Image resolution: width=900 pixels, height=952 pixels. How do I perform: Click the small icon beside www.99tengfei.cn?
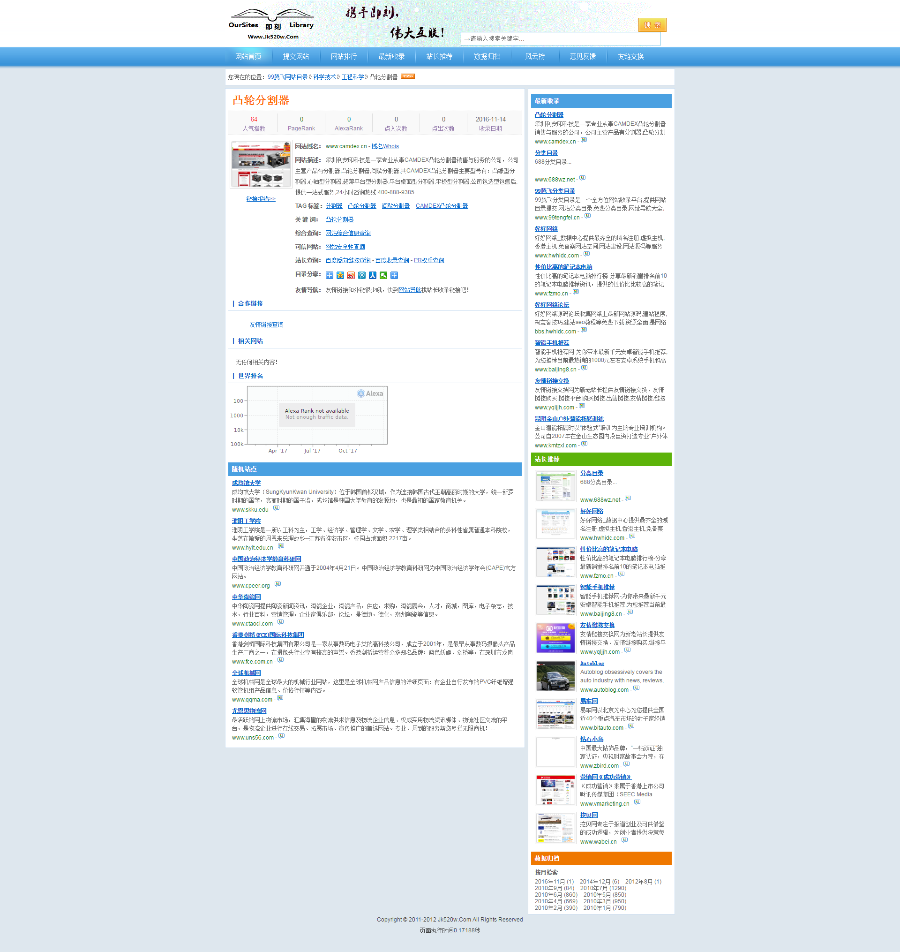(587, 216)
